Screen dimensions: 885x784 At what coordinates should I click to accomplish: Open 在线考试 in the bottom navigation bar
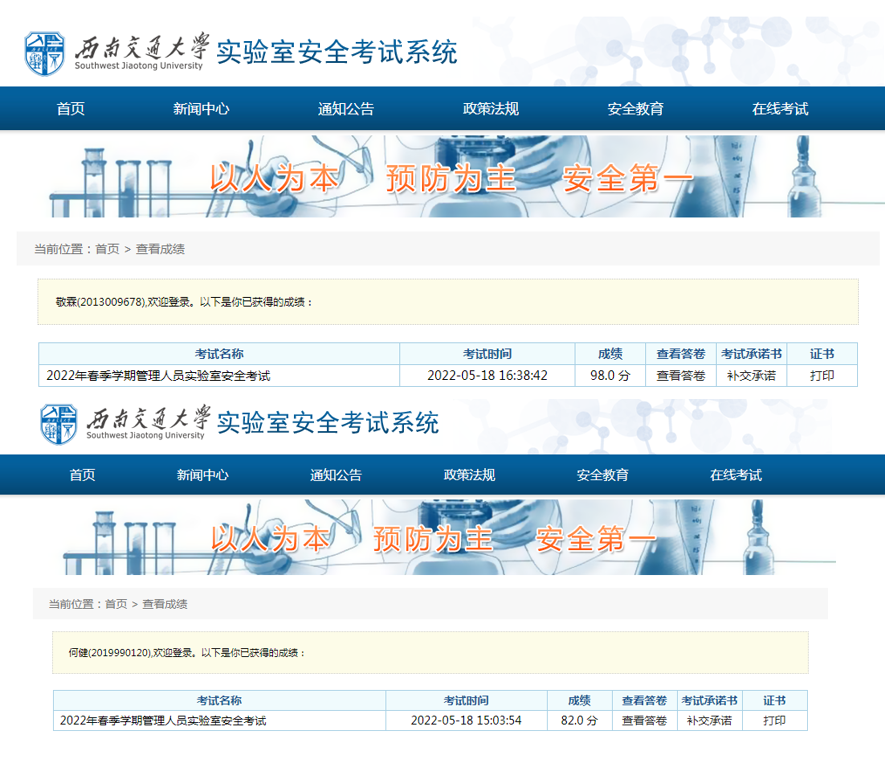point(736,476)
